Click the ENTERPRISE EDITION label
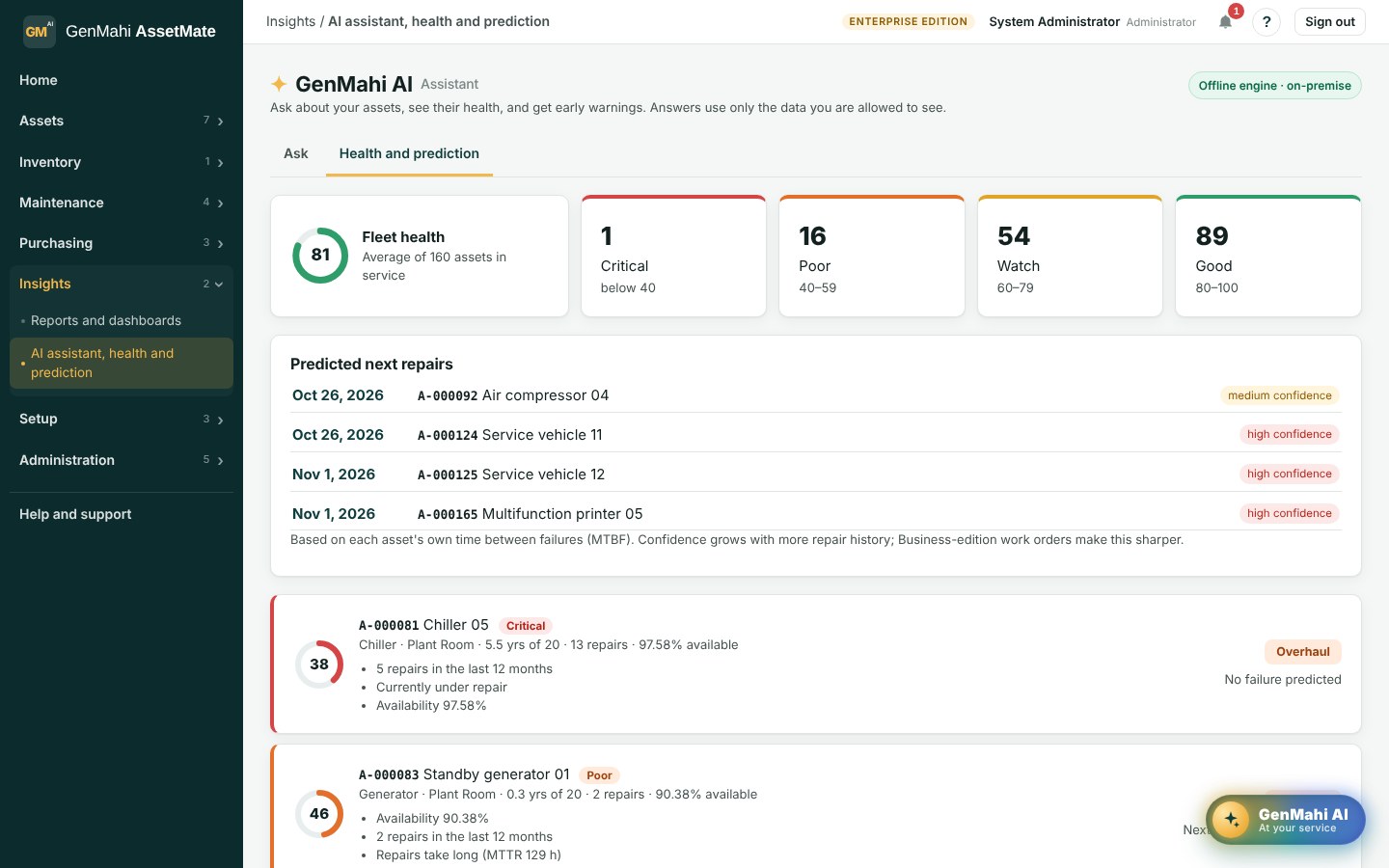The image size is (1389, 868). tap(908, 21)
